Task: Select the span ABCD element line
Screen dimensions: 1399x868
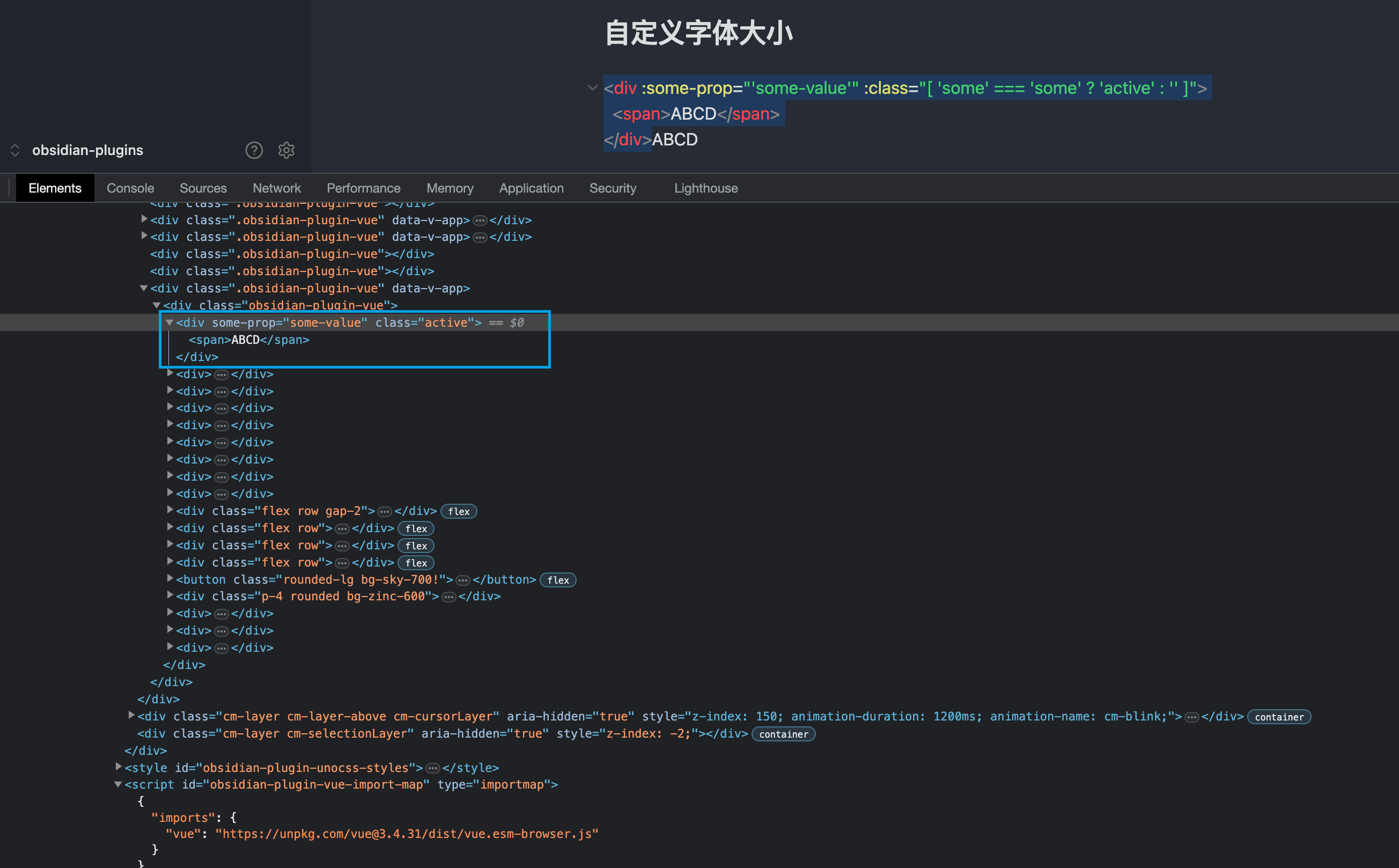Action: point(248,340)
